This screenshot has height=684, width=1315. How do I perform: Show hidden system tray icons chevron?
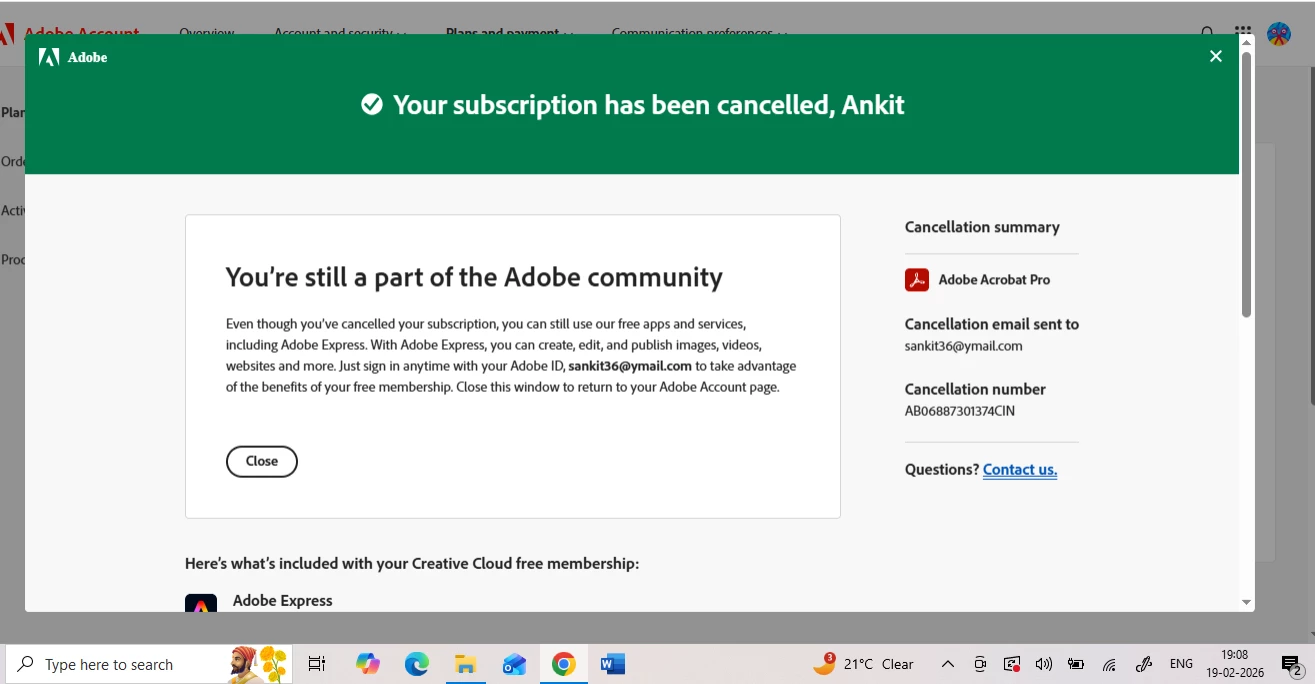[948, 664]
